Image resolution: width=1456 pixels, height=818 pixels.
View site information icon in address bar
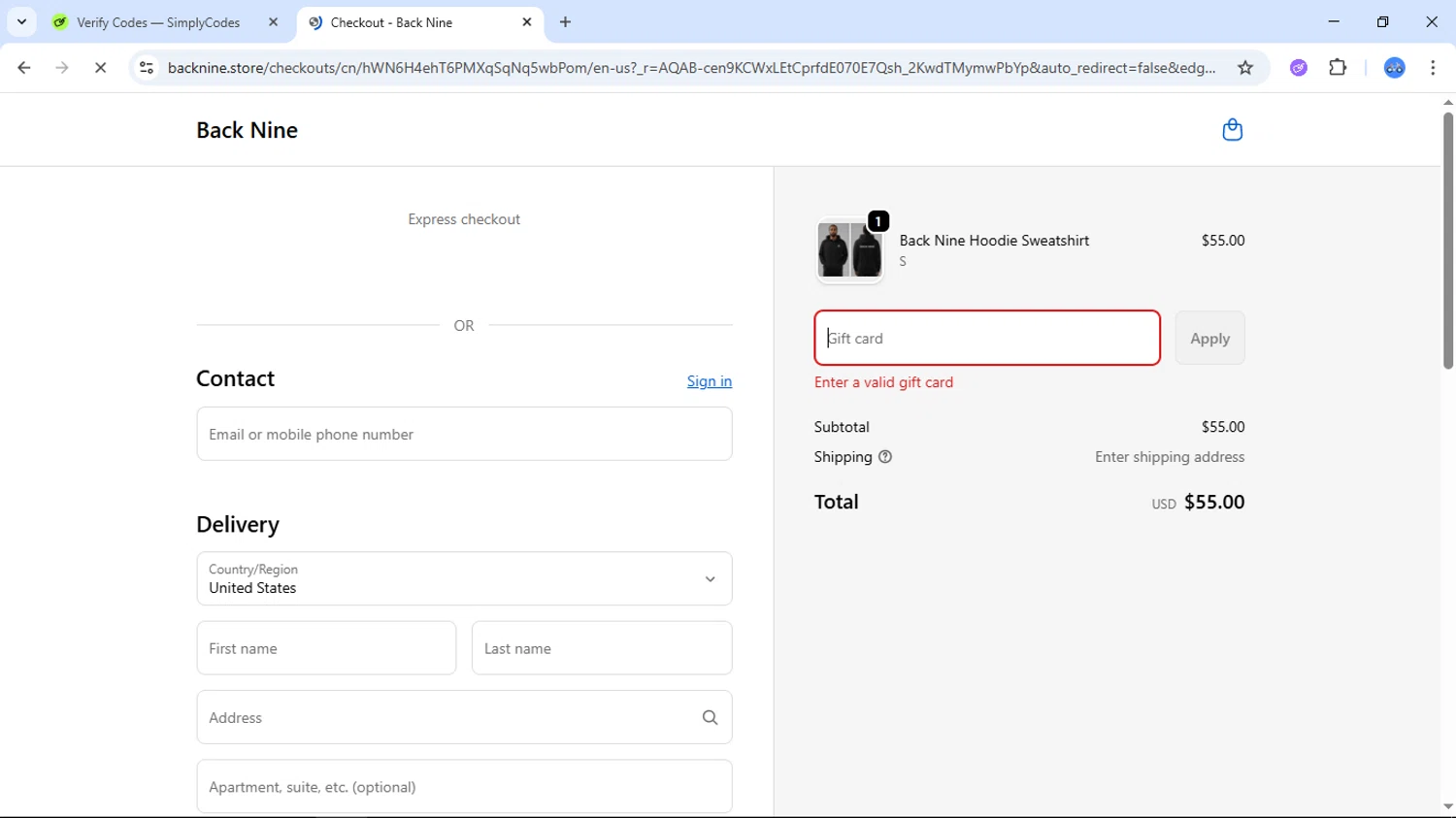(x=147, y=68)
